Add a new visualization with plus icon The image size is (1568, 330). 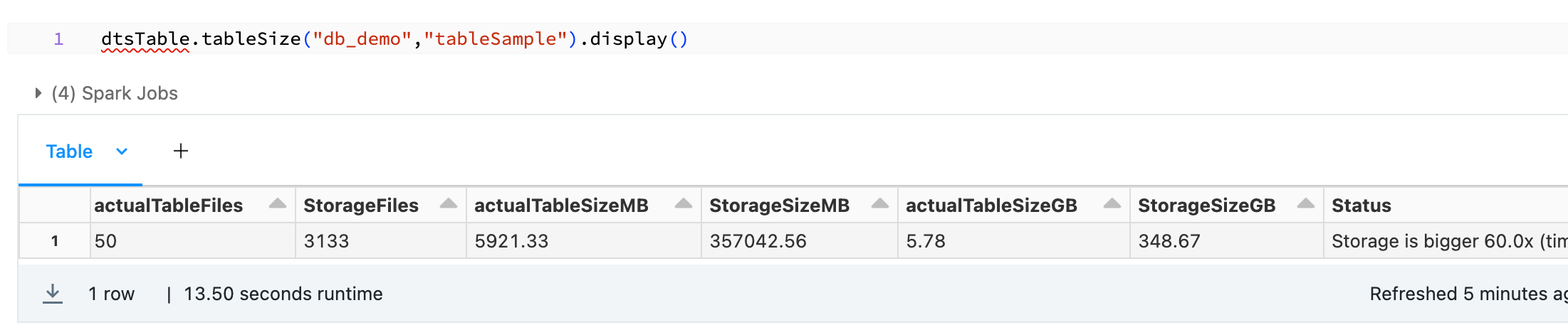[181, 151]
